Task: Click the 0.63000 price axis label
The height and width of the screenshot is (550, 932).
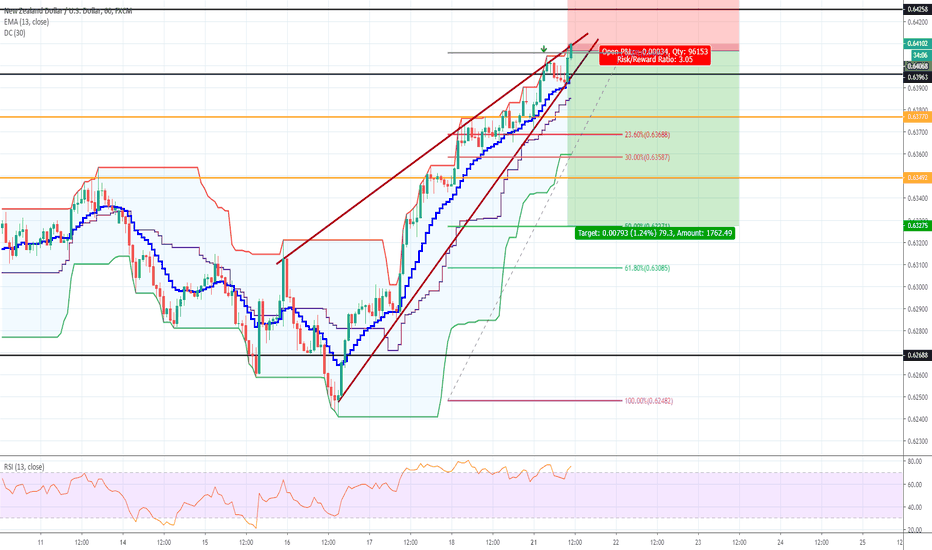Action: pyautogui.click(x=917, y=287)
